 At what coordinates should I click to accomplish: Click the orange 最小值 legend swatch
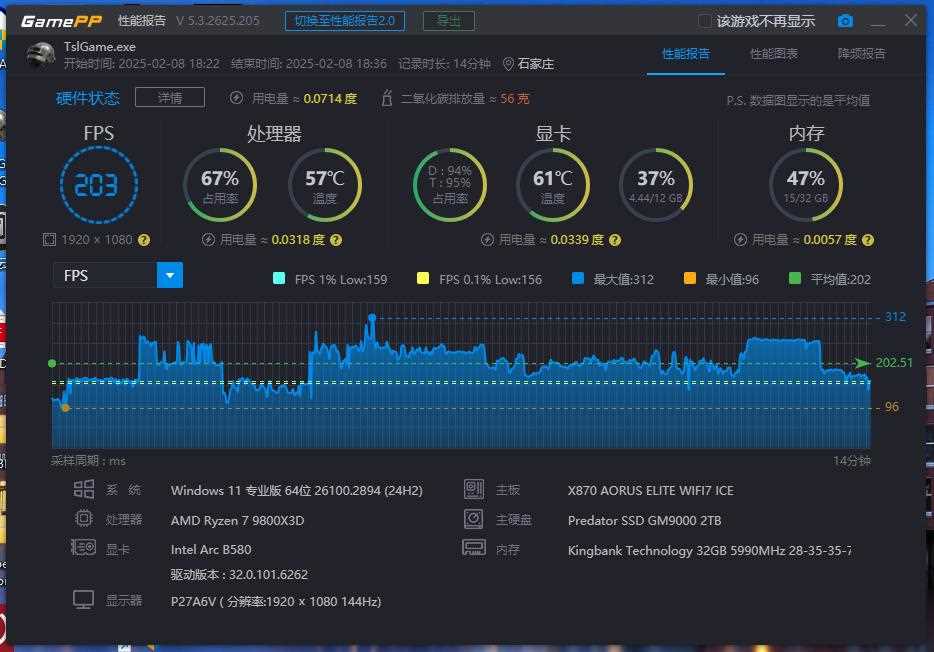tap(690, 278)
